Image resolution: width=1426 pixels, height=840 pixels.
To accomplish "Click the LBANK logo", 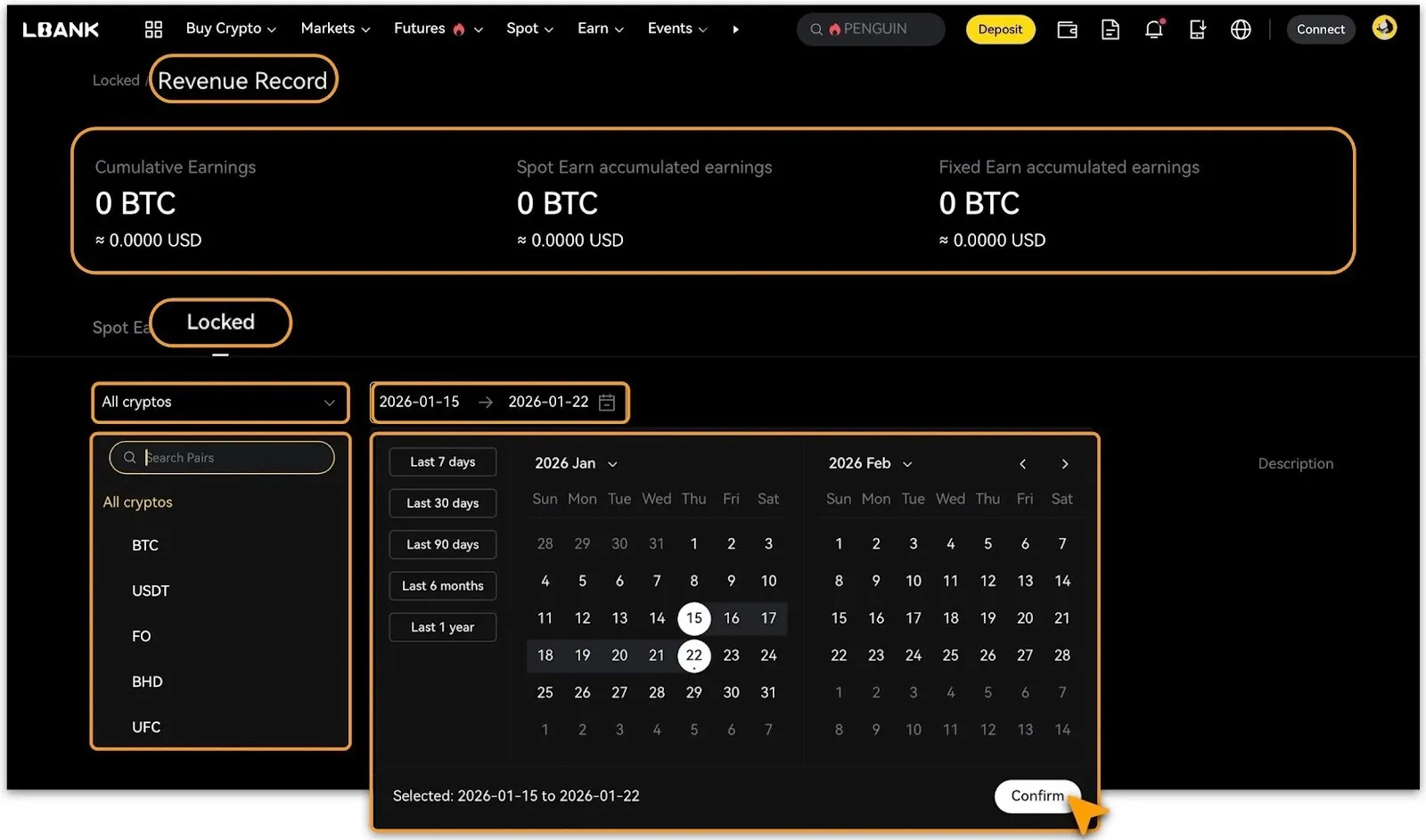I will [x=61, y=29].
